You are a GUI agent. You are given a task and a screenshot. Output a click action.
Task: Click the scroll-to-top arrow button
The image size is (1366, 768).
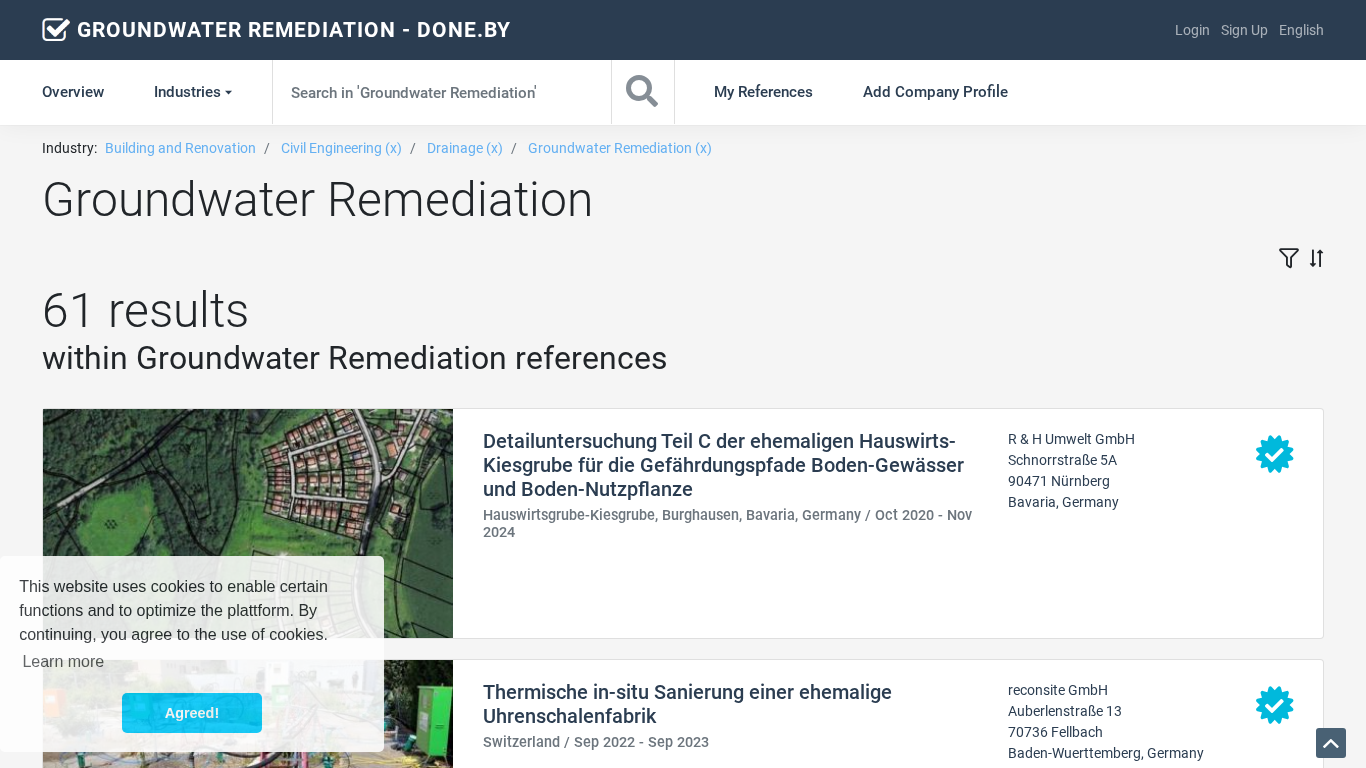point(1331,743)
